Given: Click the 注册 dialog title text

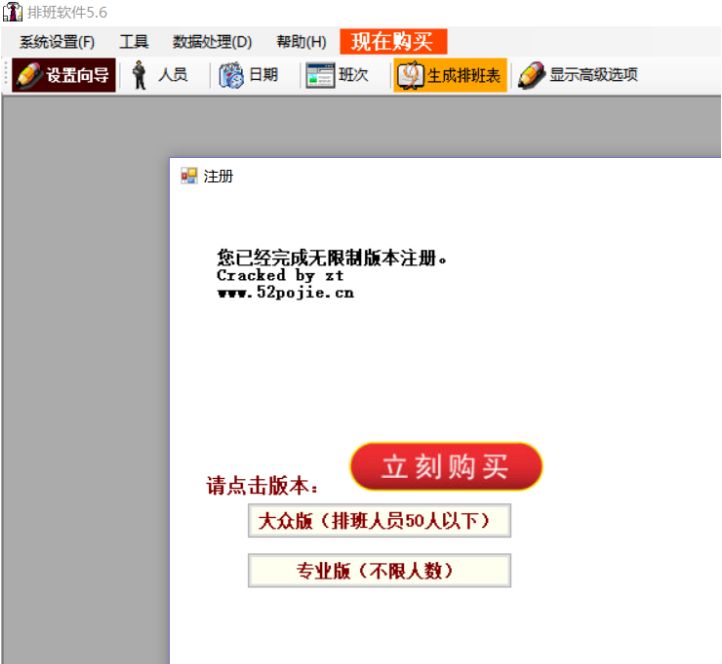Looking at the screenshot, I should pos(218,176).
